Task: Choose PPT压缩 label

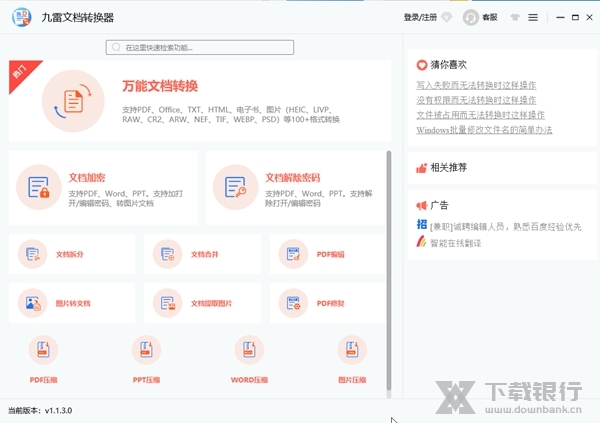Action: click(146, 380)
